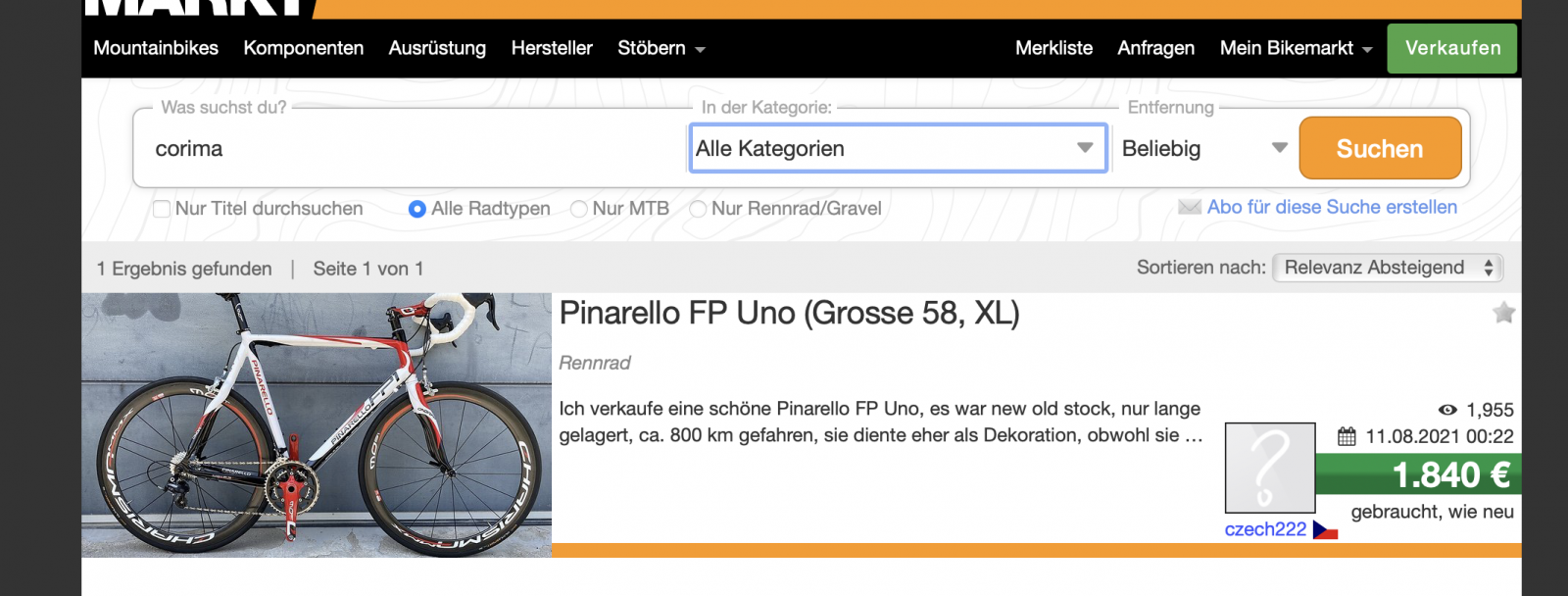Click the eye views icon
The height and width of the screenshot is (596, 1568).
tap(1447, 410)
